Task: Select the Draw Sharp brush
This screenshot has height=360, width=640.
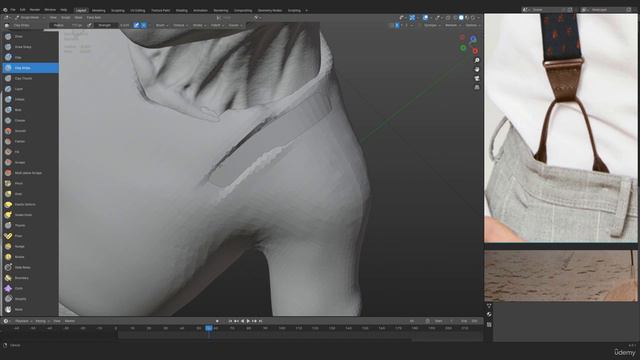Action: coord(30,47)
